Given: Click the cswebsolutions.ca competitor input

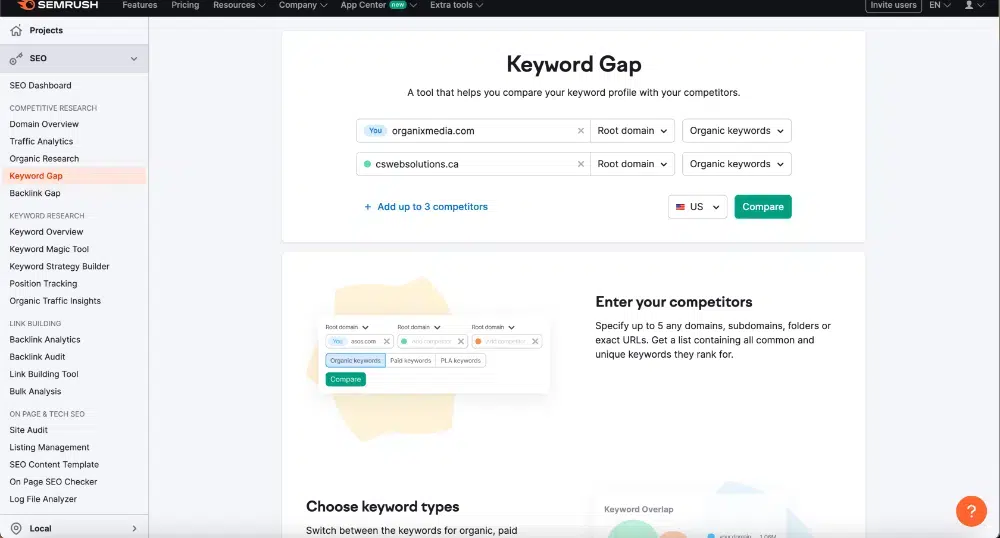Looking at the screenshot, I should coord(473,164).
